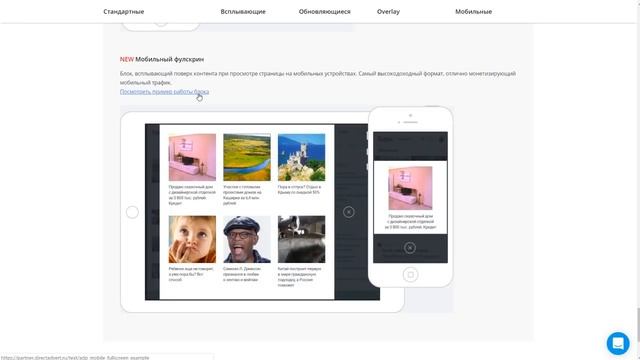Click the man in cap ad thumbnail
Viewport: 640px width, 360px height.
pyautogui.click(x=247, y=239)
